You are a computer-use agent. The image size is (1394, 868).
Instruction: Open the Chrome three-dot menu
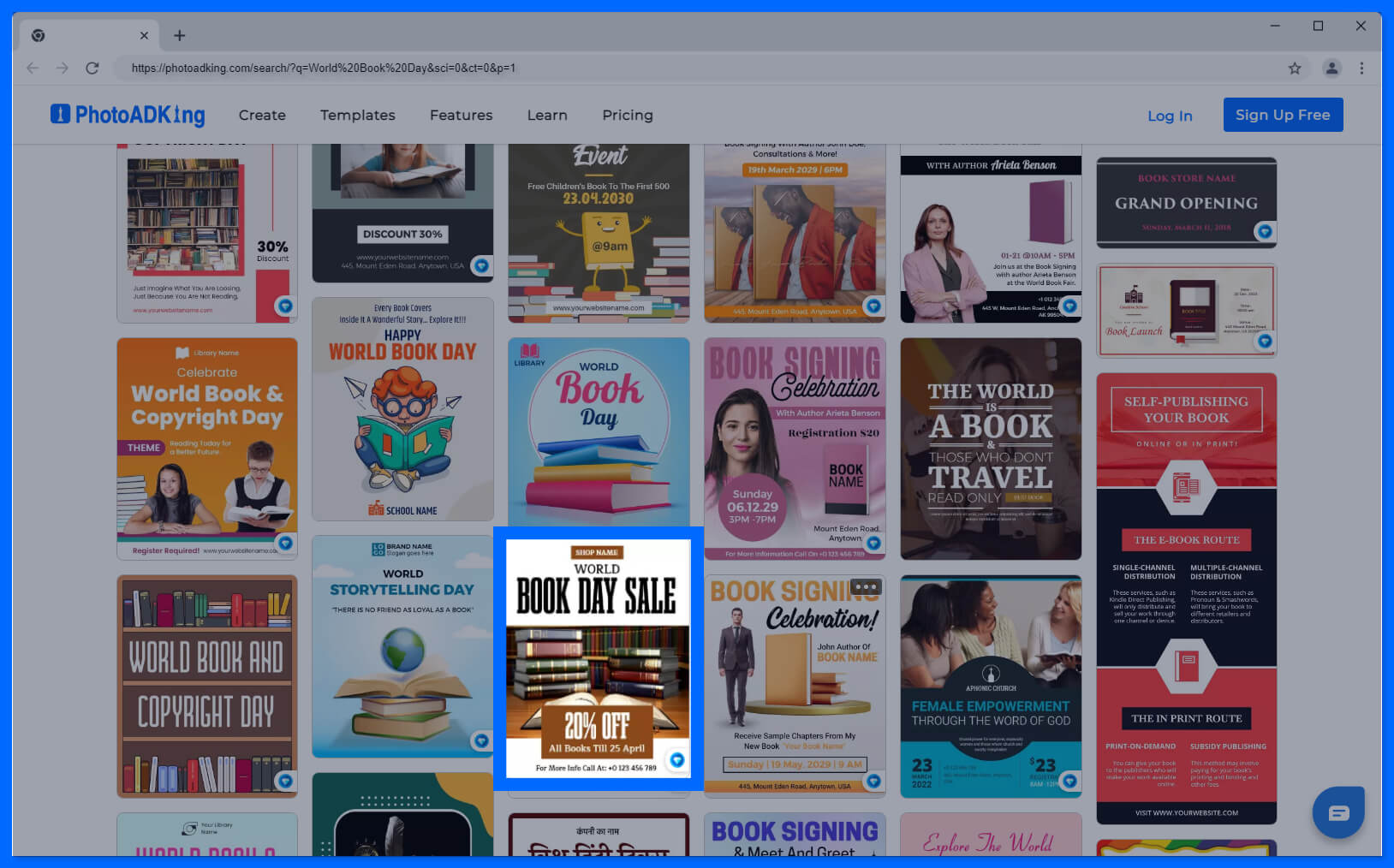tap(1361, 68)
